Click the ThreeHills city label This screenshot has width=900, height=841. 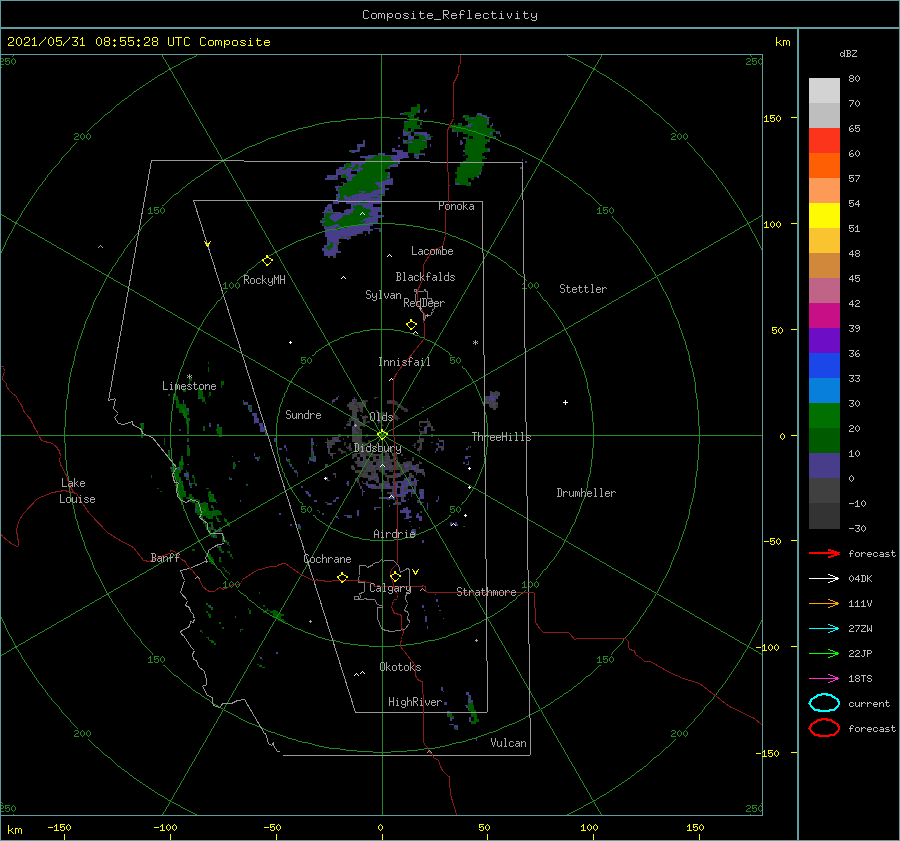[x=501, y=437]
